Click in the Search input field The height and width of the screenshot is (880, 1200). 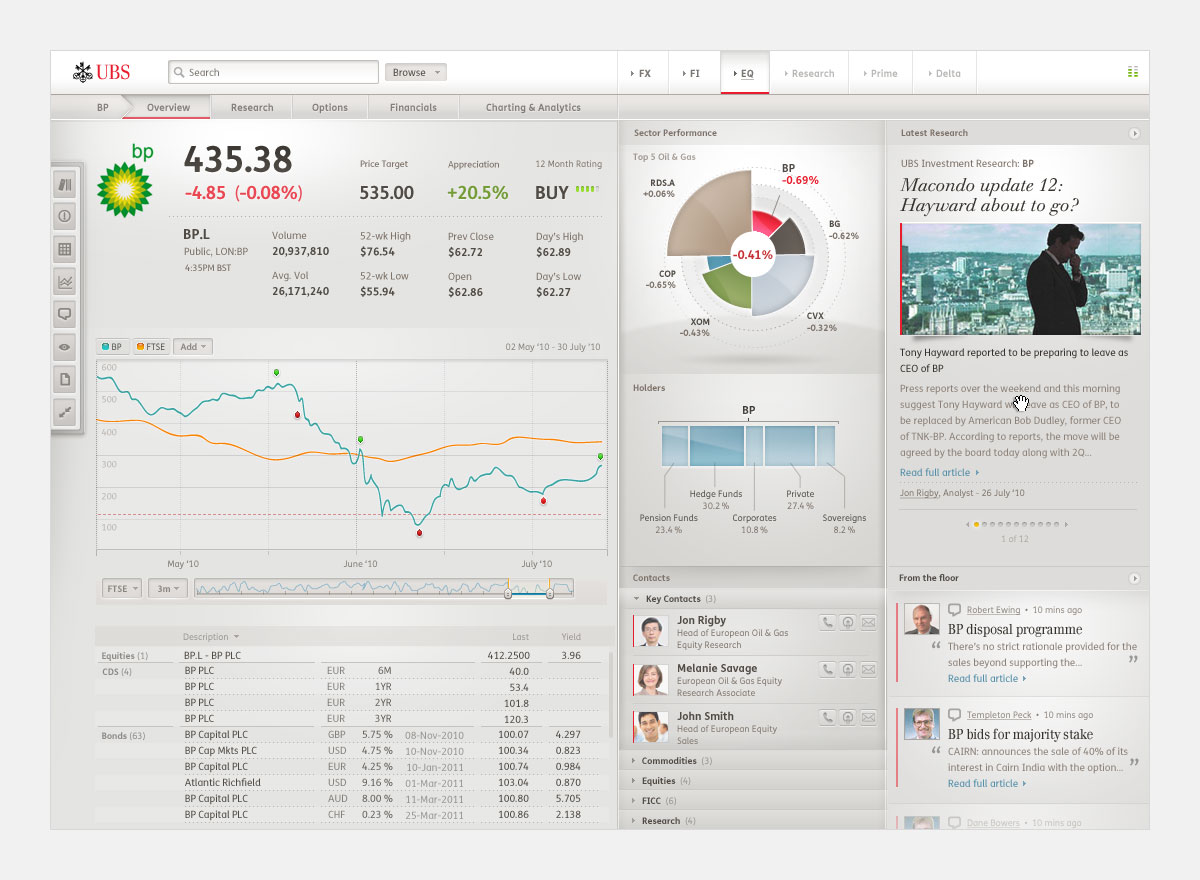click(274, 72)
